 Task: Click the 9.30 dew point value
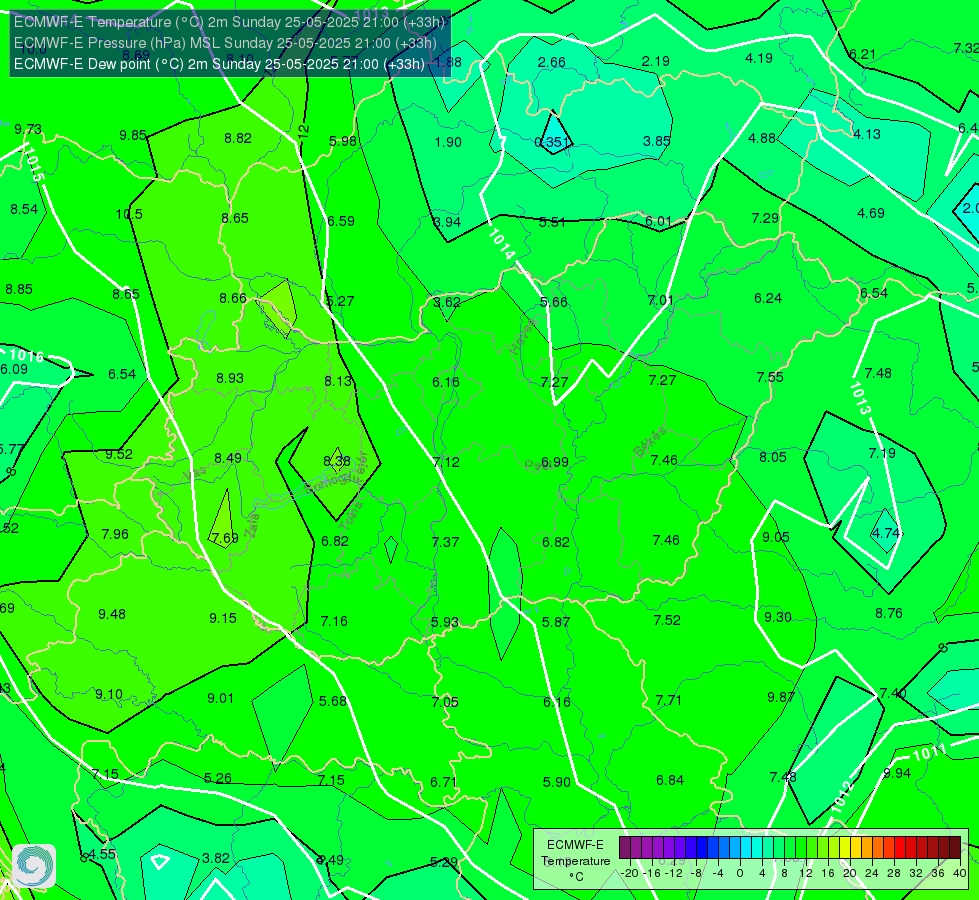(778, 618)
